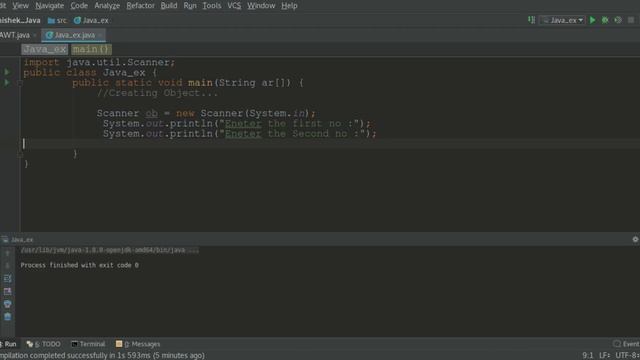
Task: Click the print icon in Run panel sidebar
Action: 7,304
